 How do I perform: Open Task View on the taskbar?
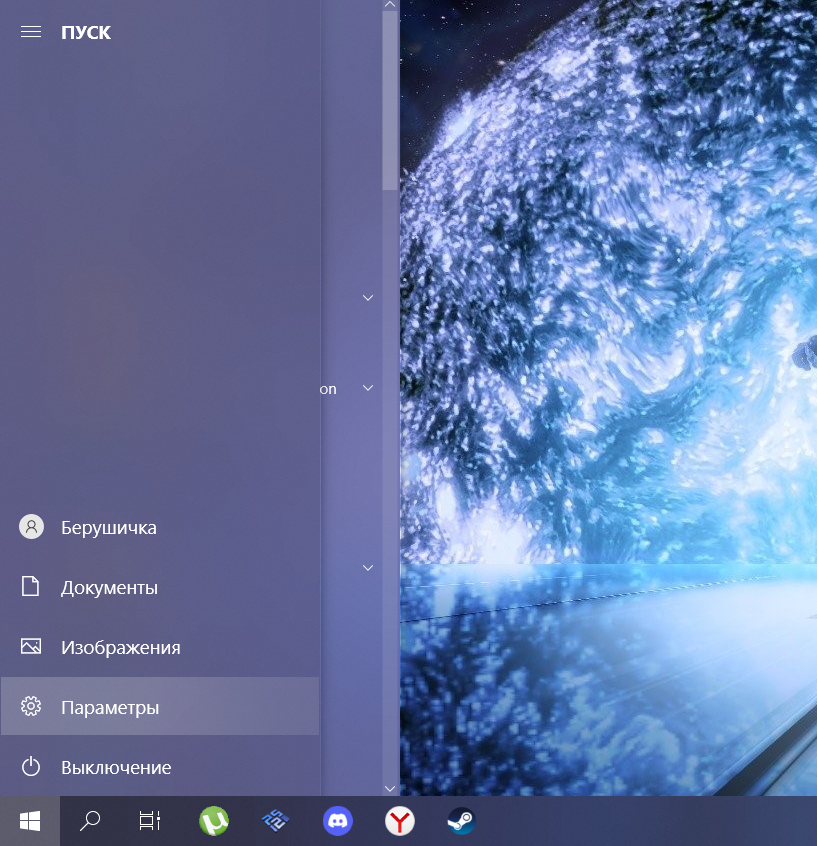[x=150, y=821]
